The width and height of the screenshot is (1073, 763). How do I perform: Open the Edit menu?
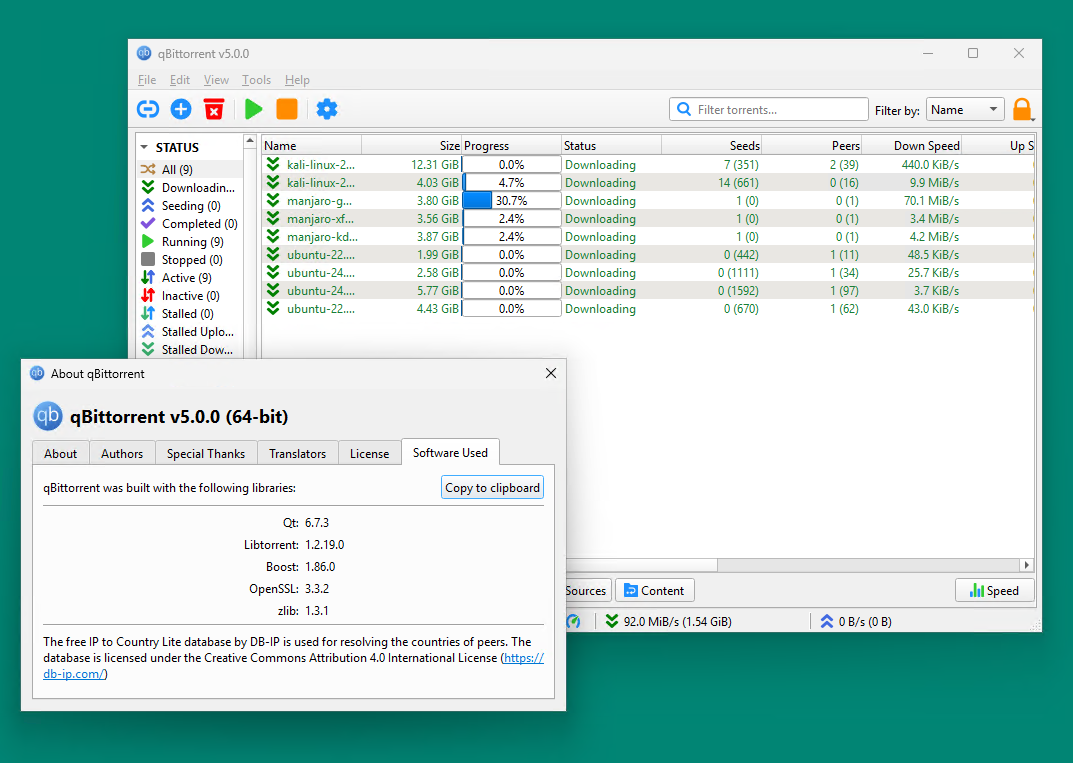coord(179,80)
